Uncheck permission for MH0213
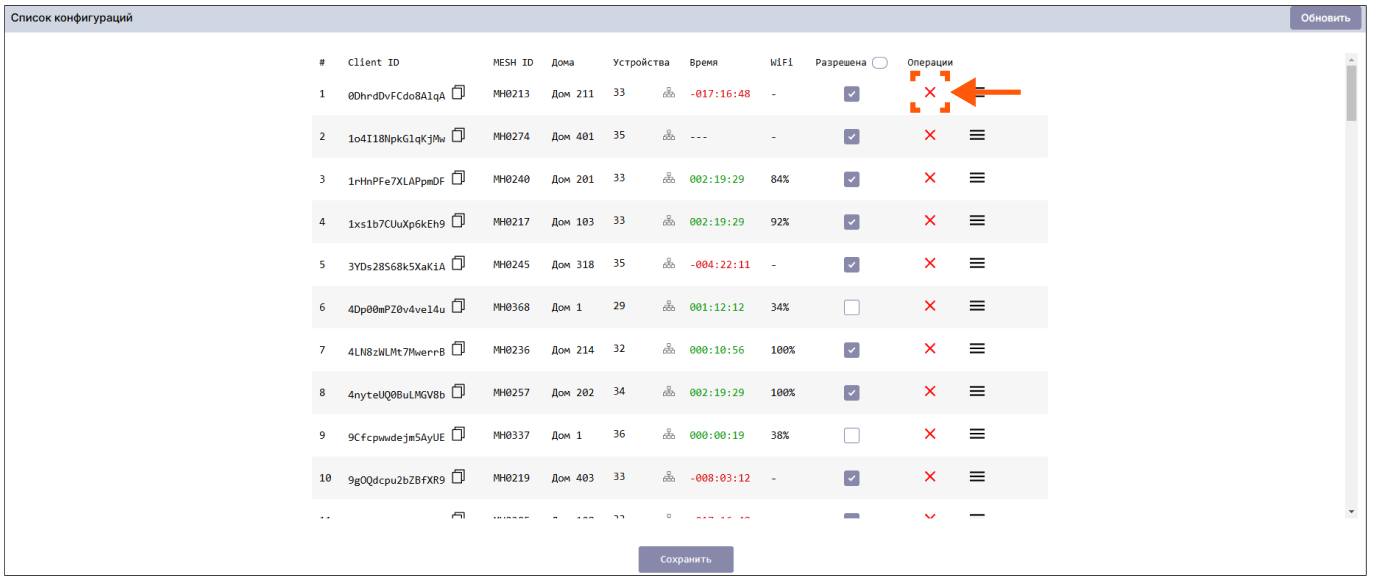 coord(851,93)
